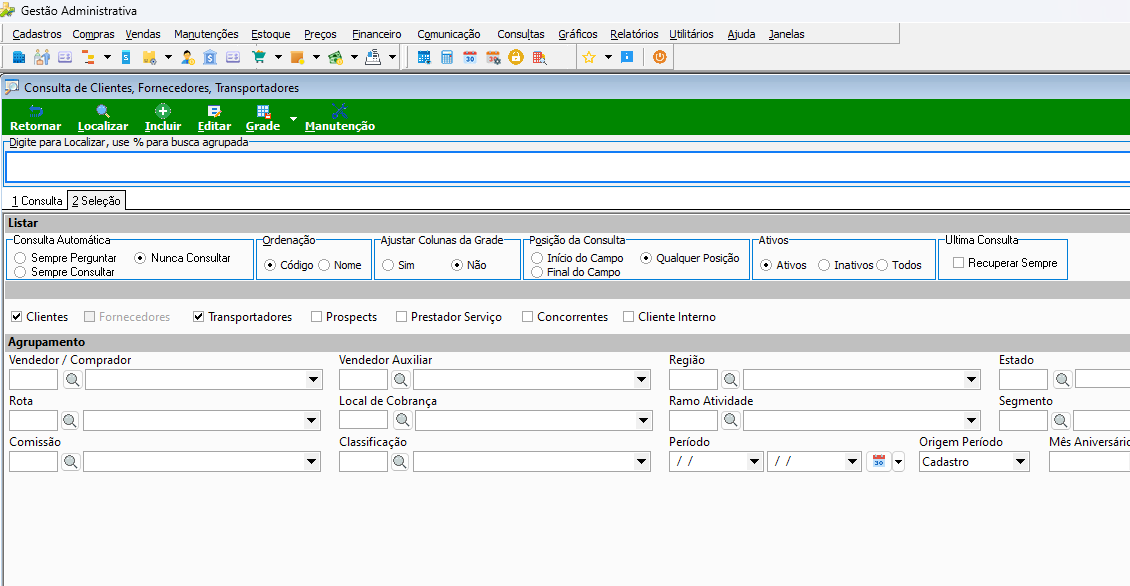
Task: Click the calendar with gear icon
Action: pyautogui.click(x=493, y=57)
